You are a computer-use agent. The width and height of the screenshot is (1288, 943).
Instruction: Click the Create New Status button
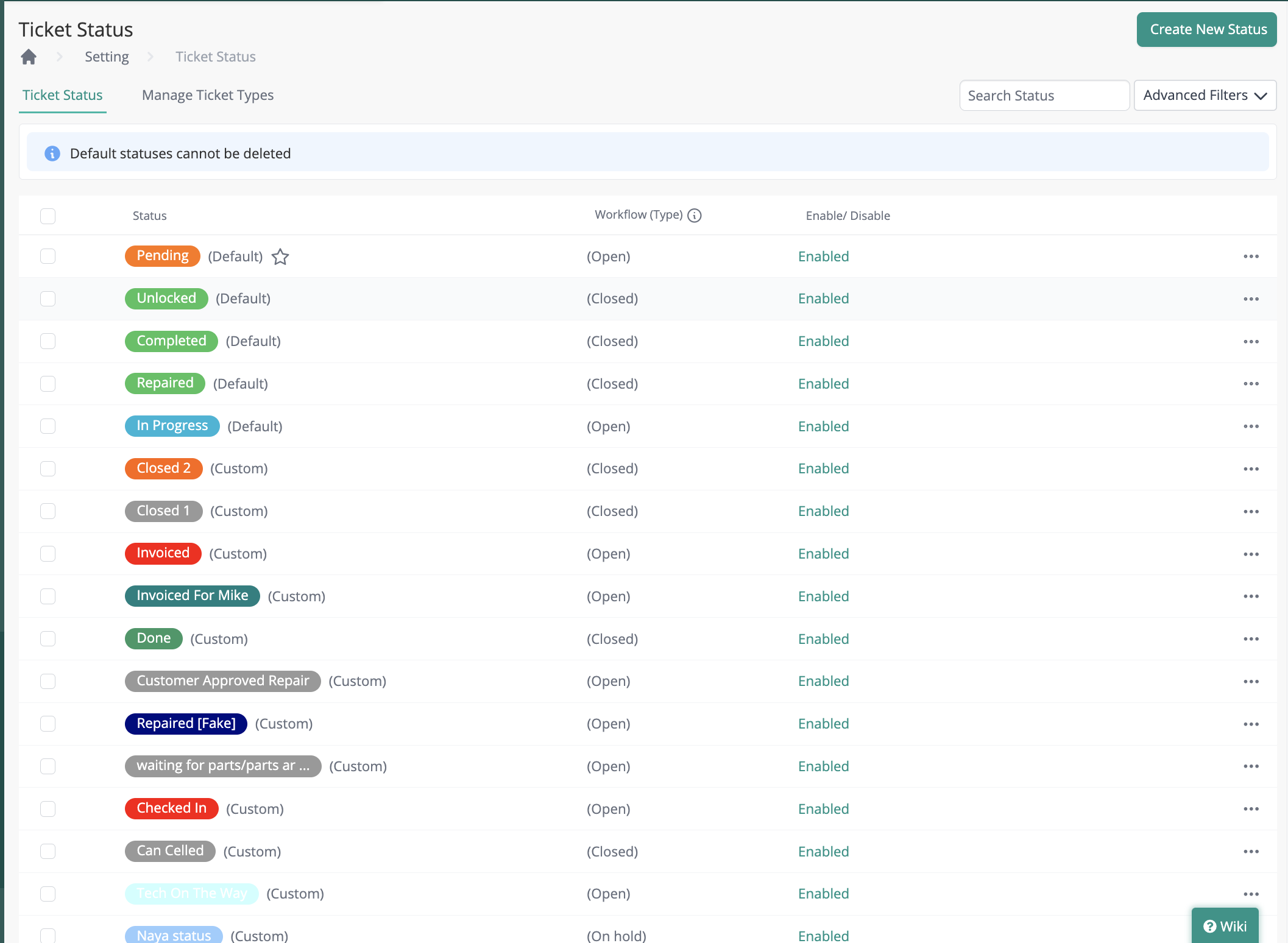[1206, 30]
